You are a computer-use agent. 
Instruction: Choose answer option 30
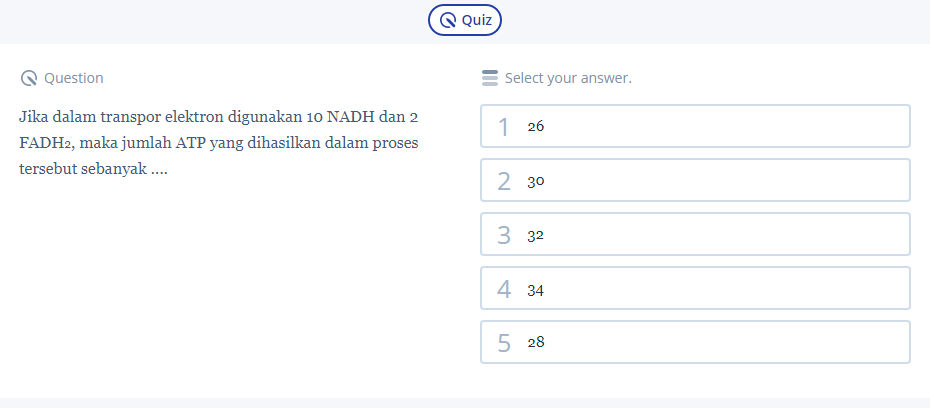695,180
